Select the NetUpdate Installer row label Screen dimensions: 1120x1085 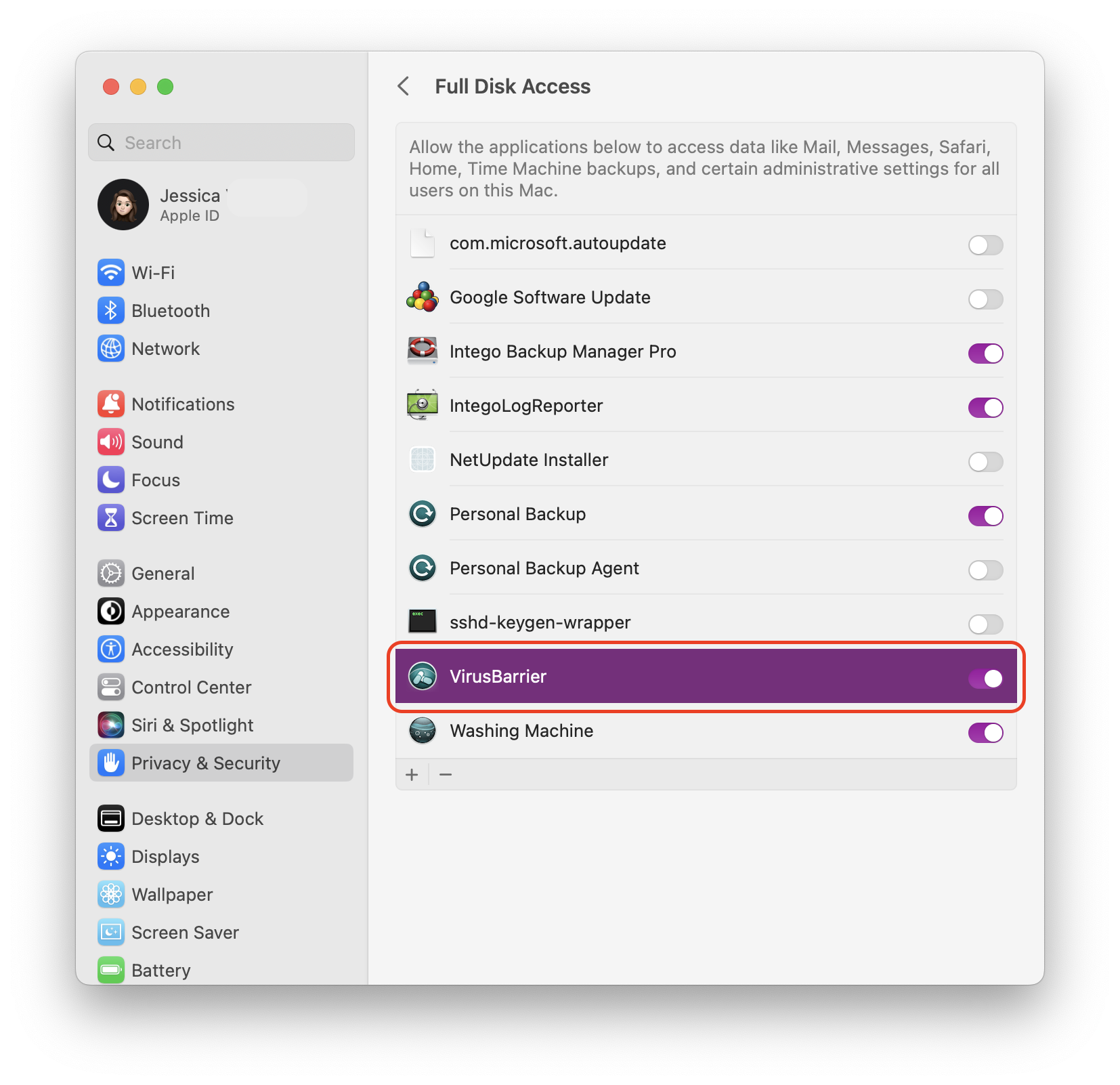pos(529,460)
